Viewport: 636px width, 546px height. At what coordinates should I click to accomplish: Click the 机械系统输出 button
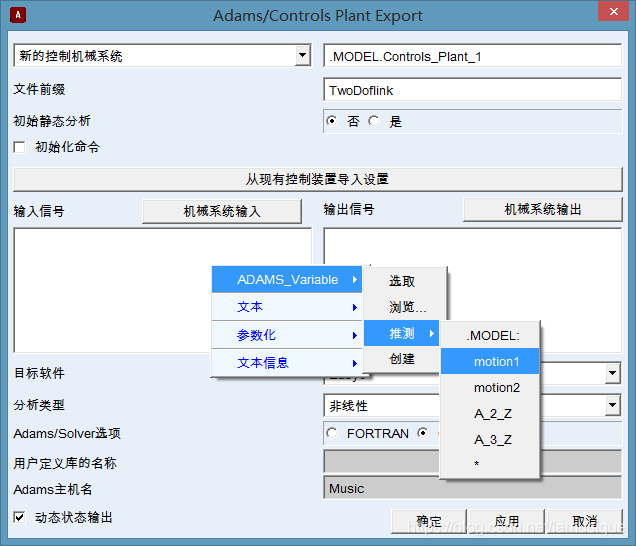[x=543, y=209]
